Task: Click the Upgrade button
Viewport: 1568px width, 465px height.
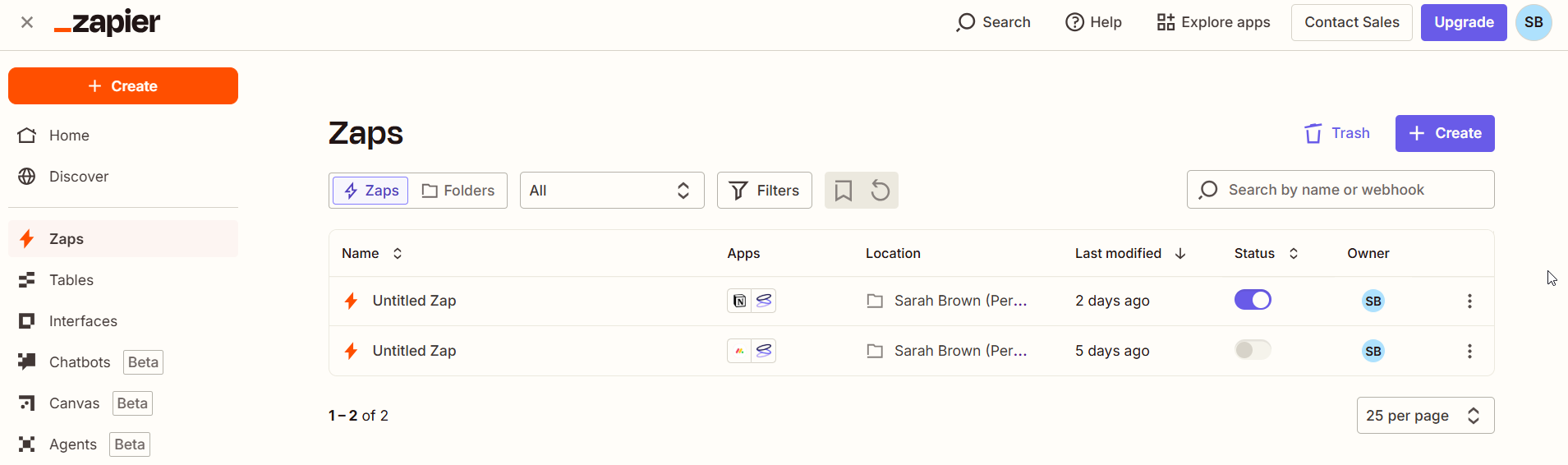Action: [1464, 22]
